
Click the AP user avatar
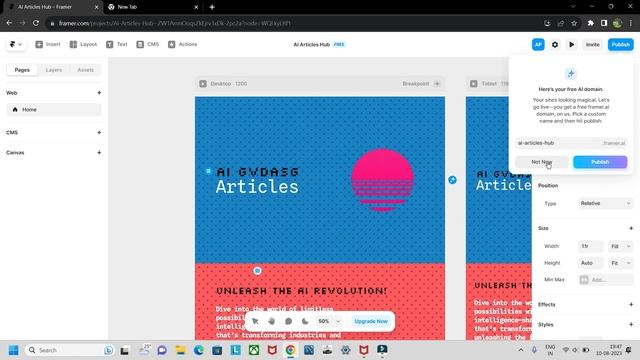coord(538,44)
